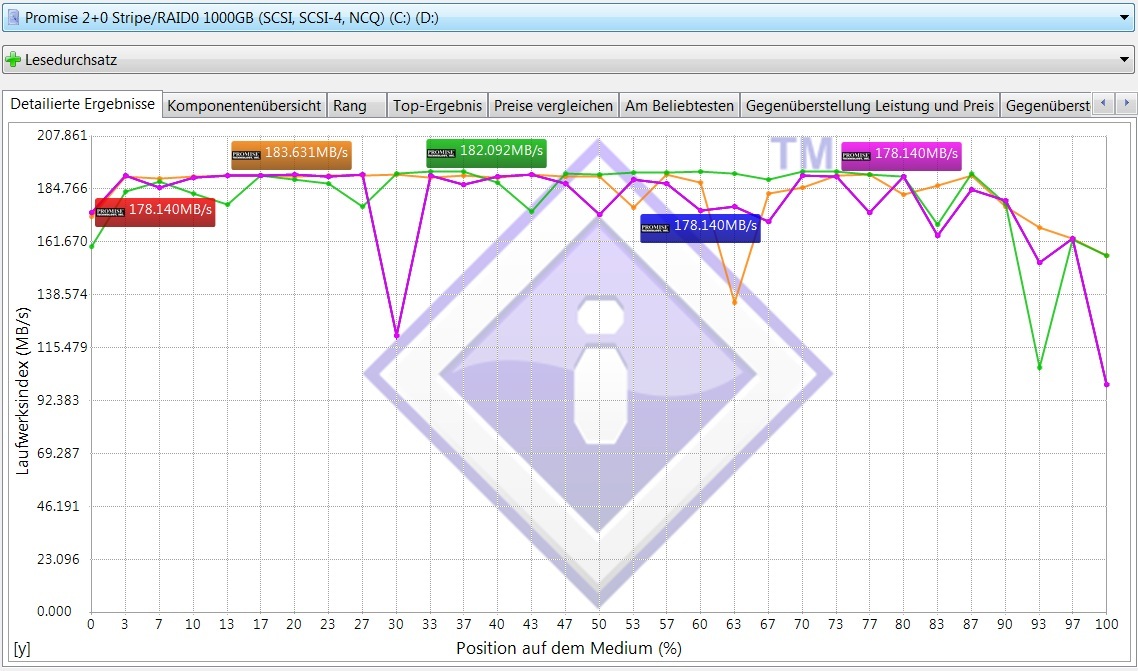Click the x-axis label 17
The height and width of the screenshot is (671, 1138).
(260, 625)
